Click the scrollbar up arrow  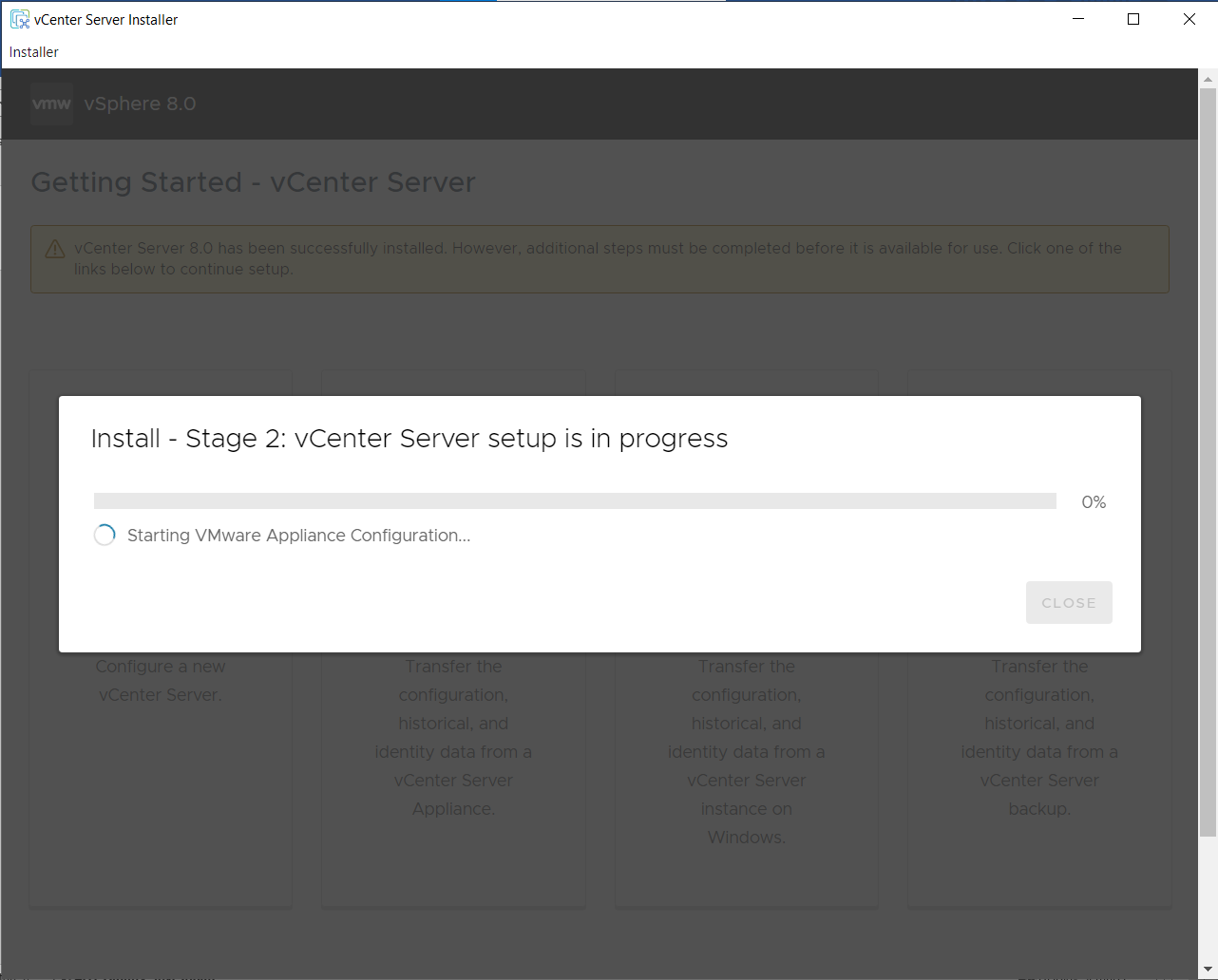(x=1208, y=79)
